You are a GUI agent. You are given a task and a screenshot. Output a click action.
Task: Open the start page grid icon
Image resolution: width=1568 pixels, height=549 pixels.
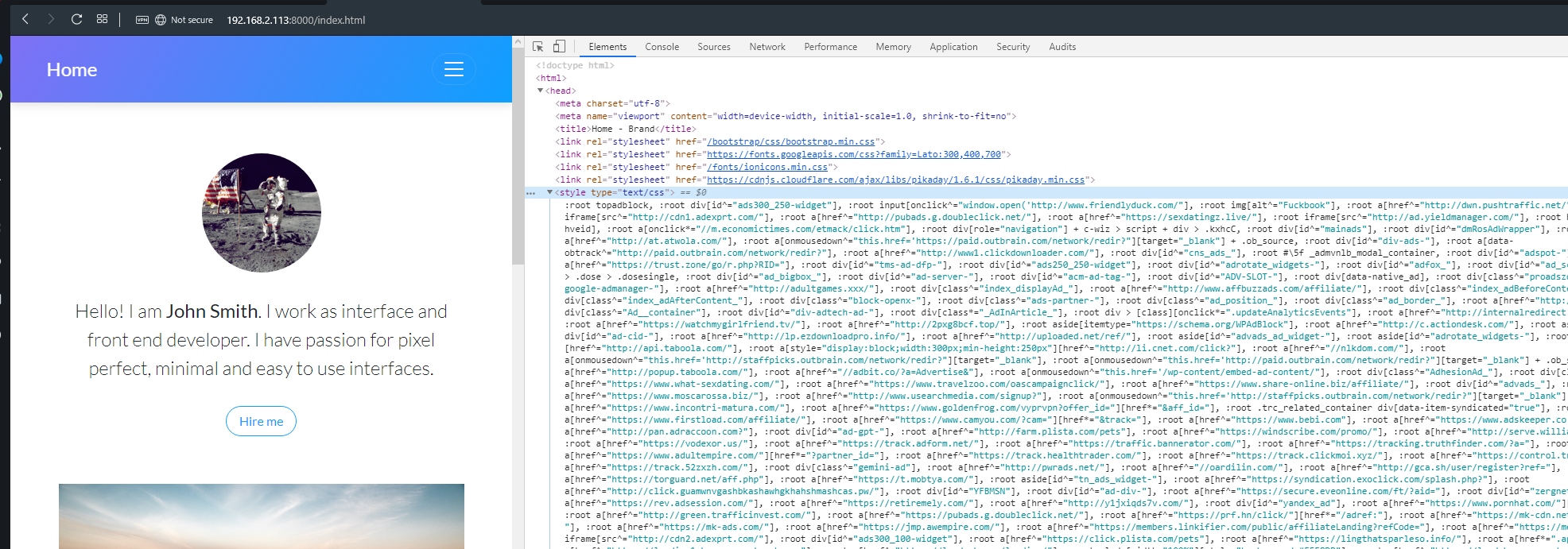point(102,19)
